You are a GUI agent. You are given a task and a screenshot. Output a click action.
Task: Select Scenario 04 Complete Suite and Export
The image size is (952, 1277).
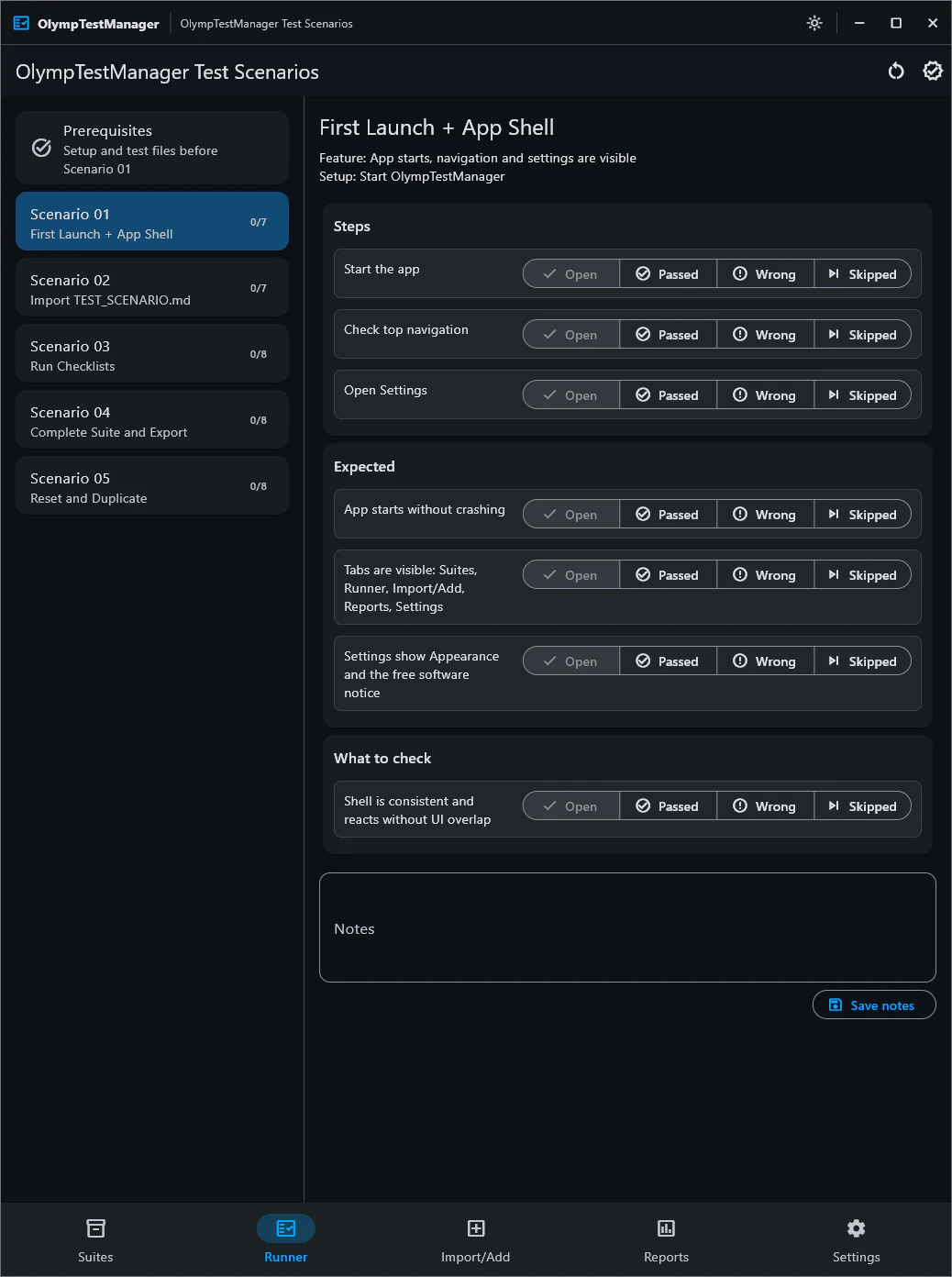click(152, 419)
